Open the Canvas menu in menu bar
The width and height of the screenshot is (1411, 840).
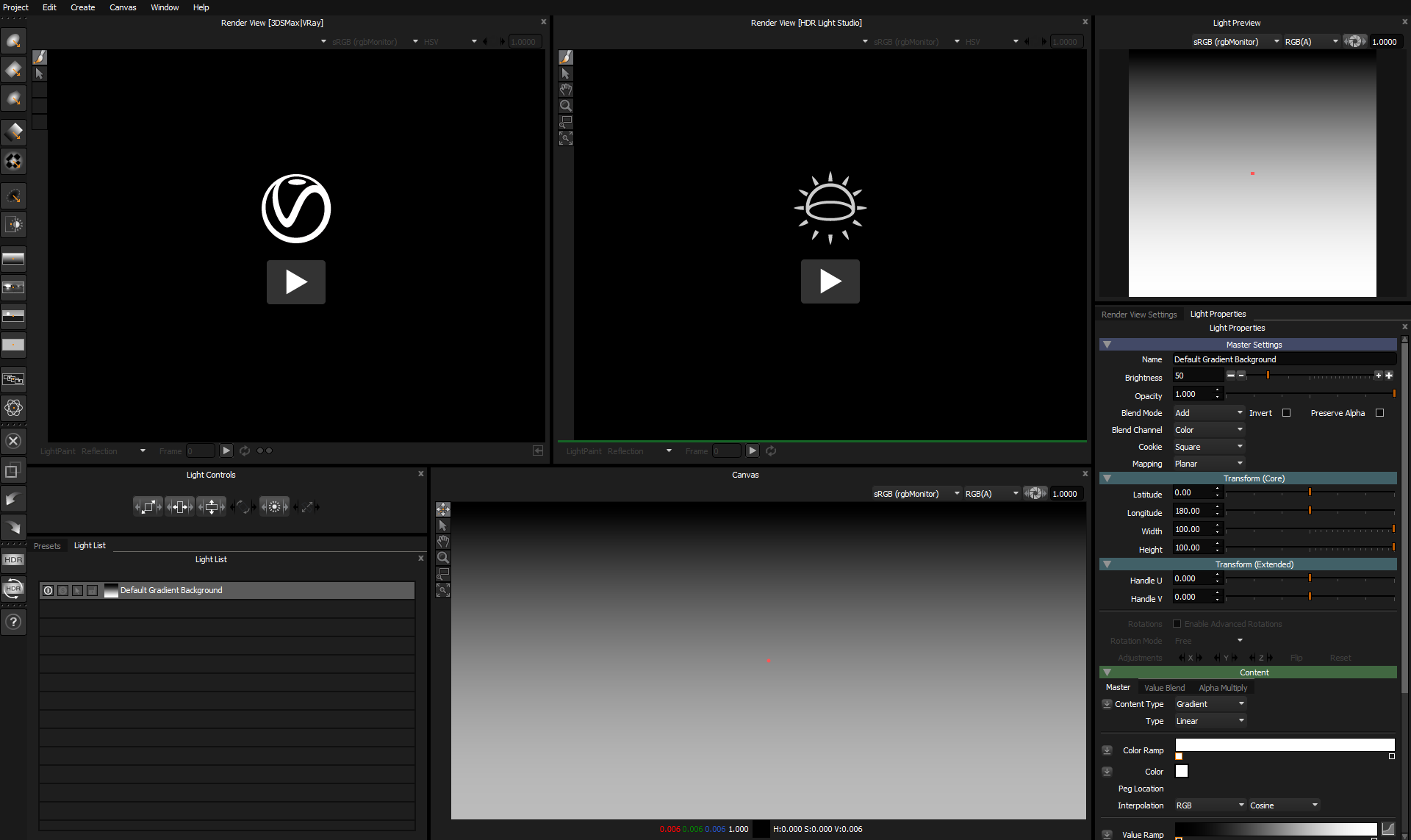[122, 7]
